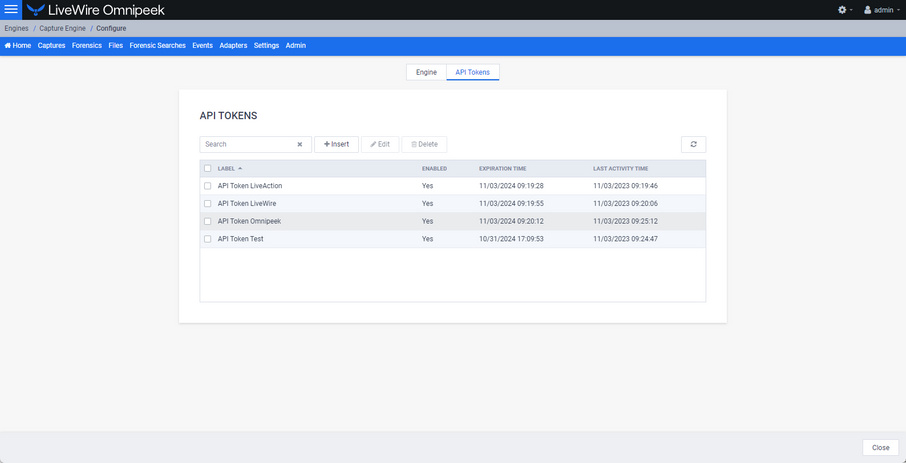
Task: Open the admin user menu
Action: pos(881,10)
